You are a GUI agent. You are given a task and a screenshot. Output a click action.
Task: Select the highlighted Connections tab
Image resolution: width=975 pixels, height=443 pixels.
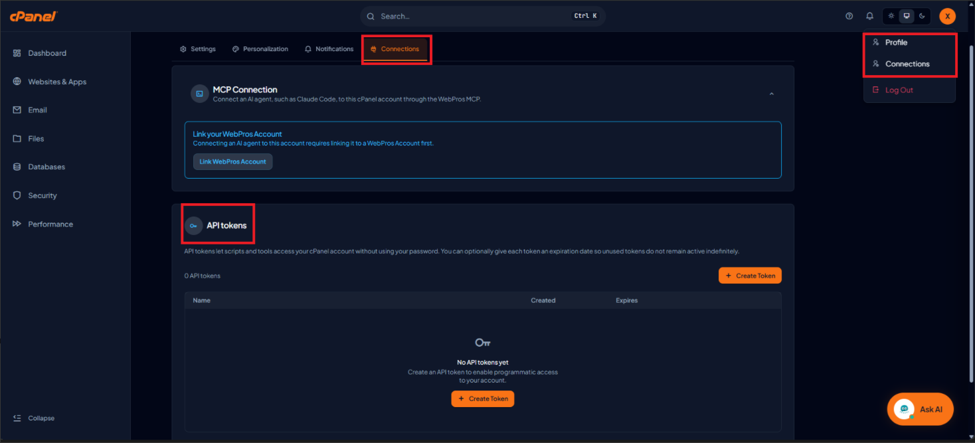pos(394,49)
